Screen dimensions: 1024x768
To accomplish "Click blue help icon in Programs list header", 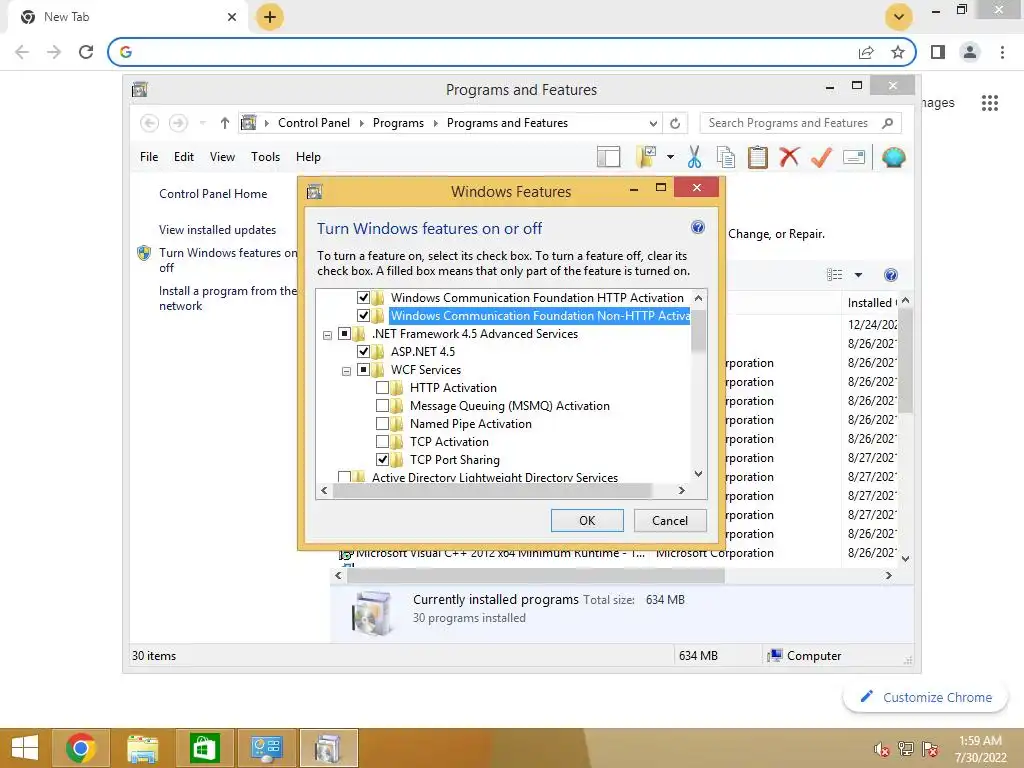I will [890, 275].
